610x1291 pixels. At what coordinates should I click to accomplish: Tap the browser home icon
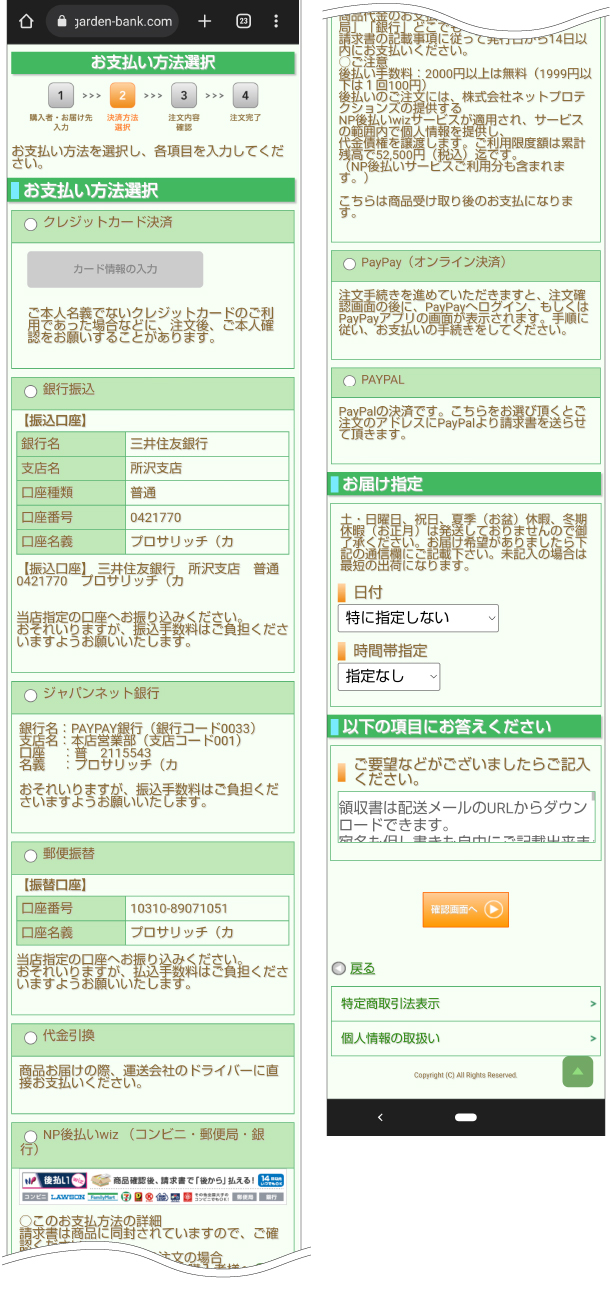[26, 21]
